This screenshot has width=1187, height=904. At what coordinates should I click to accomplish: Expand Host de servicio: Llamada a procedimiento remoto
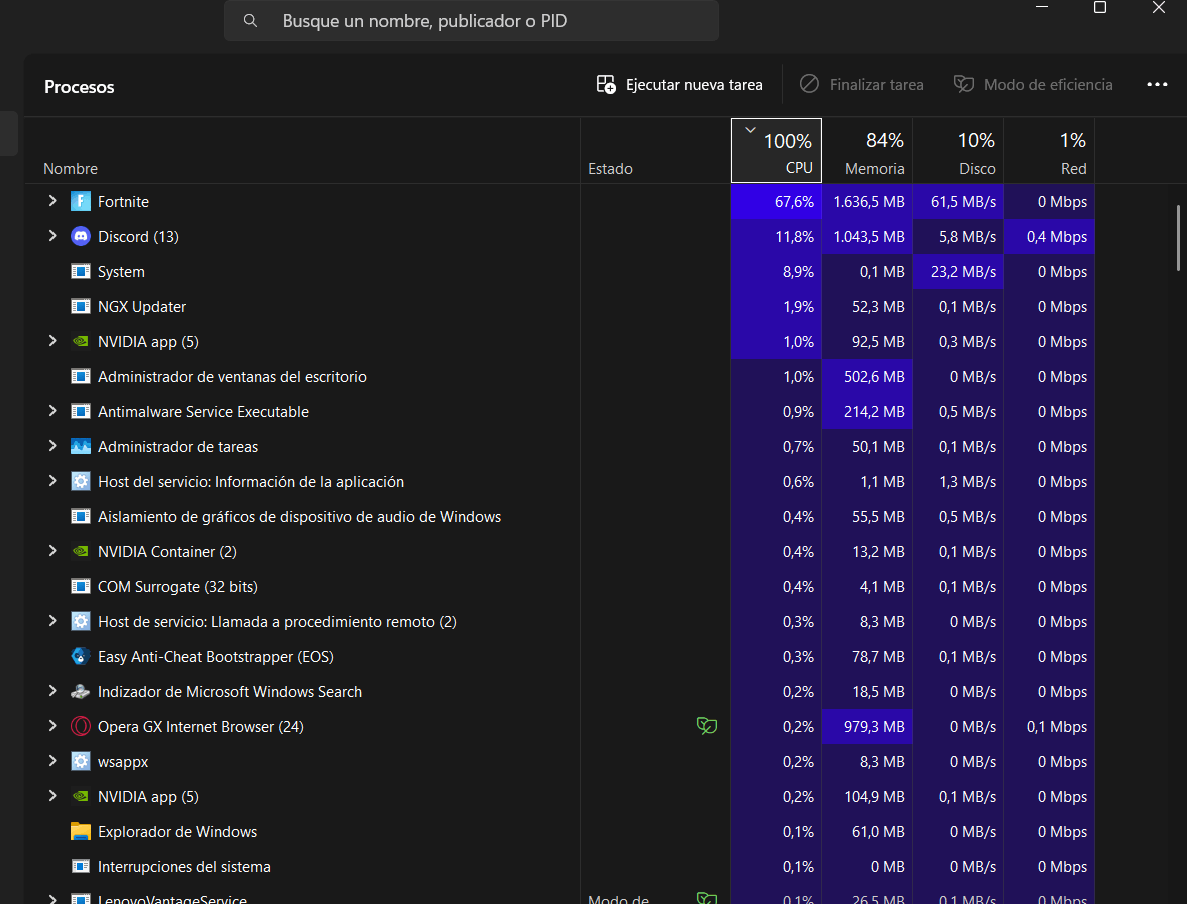(52, 620)
